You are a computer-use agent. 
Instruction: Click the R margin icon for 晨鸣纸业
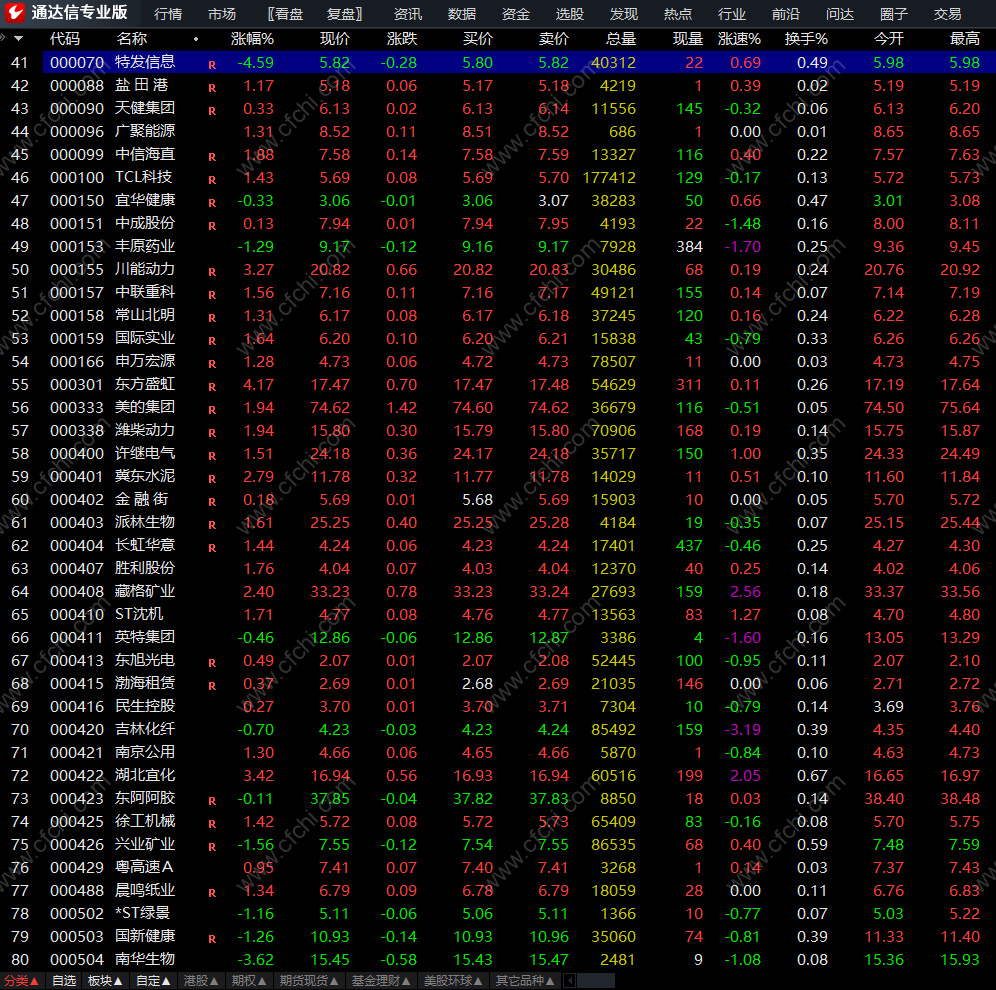(212, 893)
